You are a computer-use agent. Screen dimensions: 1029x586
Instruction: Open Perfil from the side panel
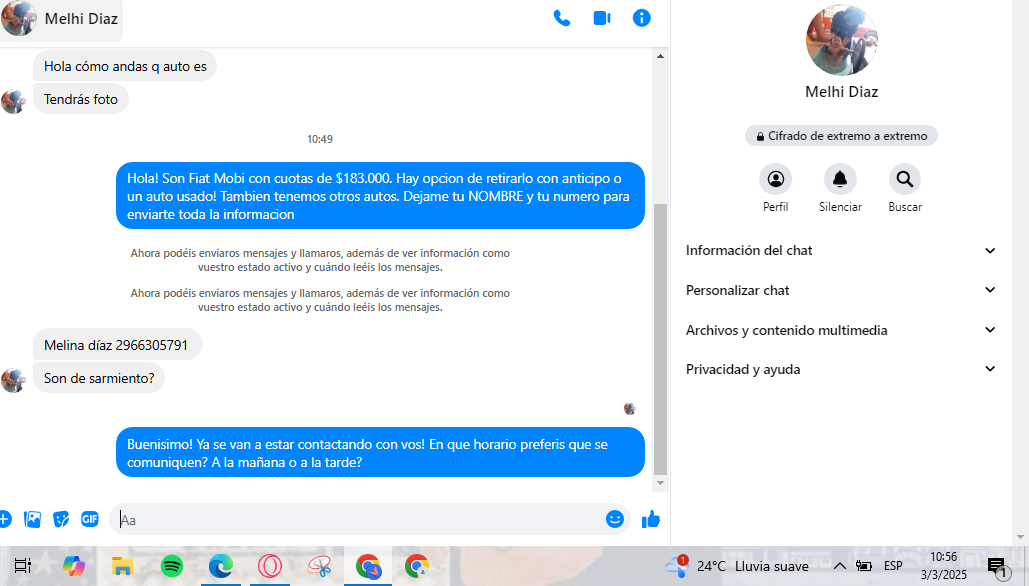(x=775, y=180)
